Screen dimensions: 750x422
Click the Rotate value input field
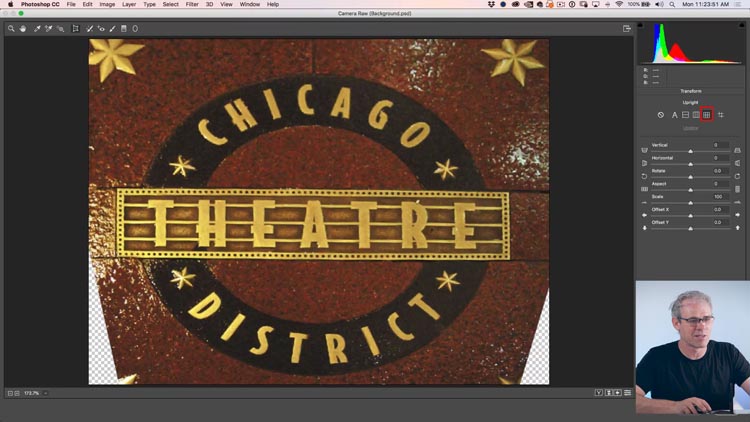coord(717,171)
